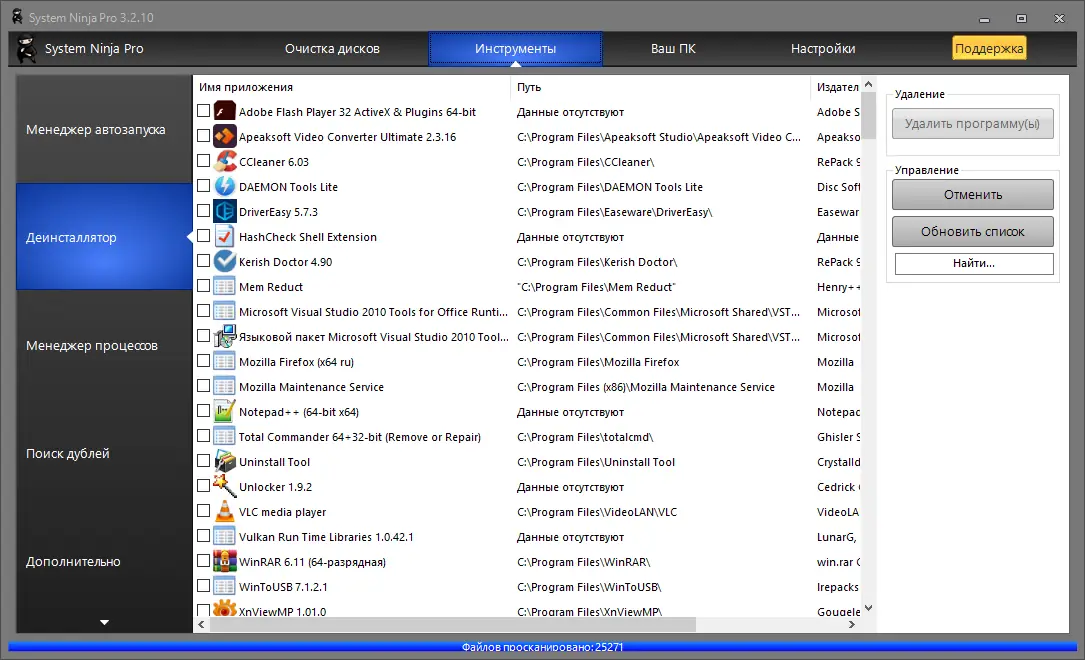1085x660 pixels.
Task: Click the horizontal scroll right arrow
Action: [852, 624]
